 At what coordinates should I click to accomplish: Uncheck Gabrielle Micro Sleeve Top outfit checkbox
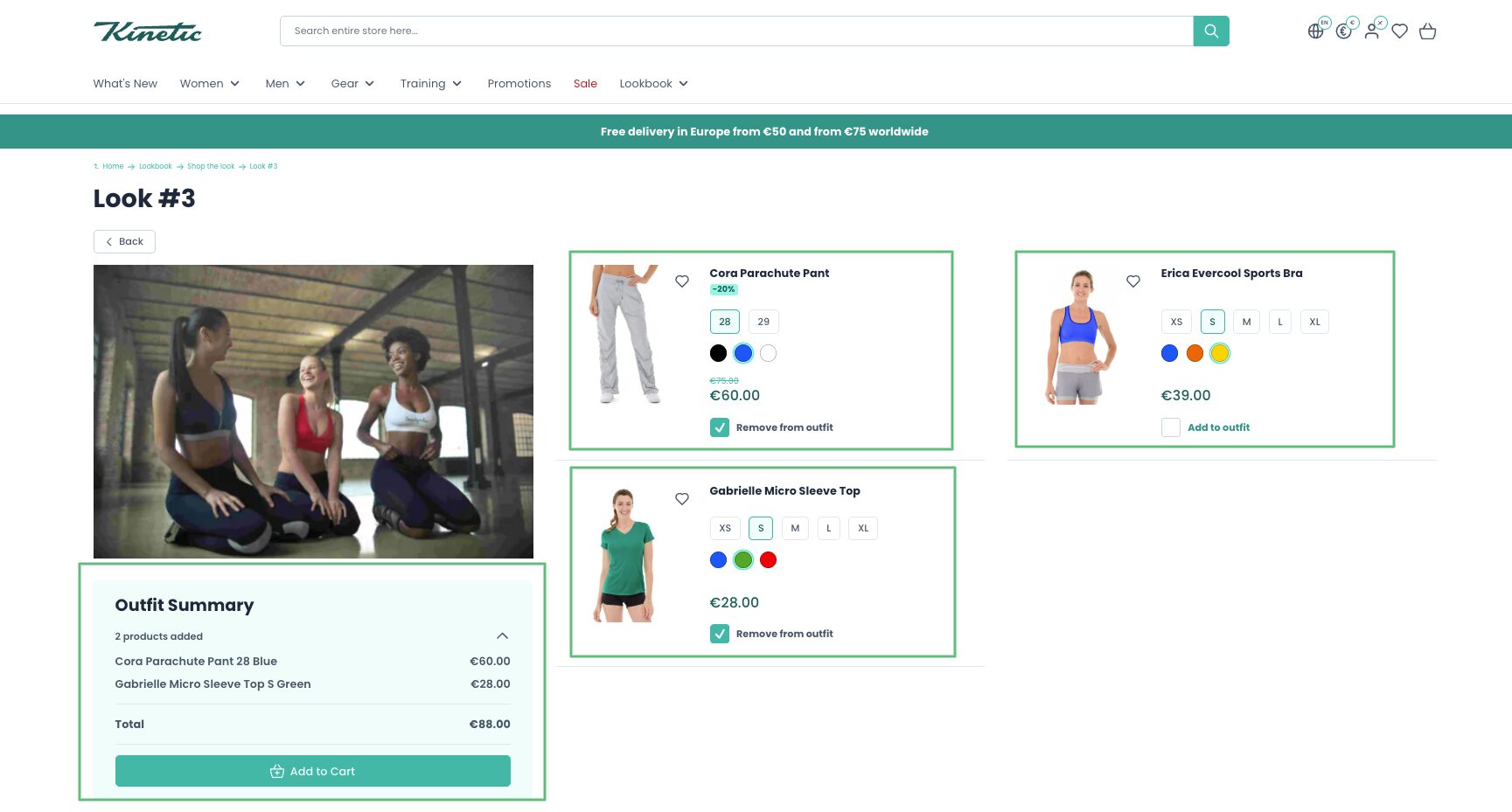coord(719,634)
